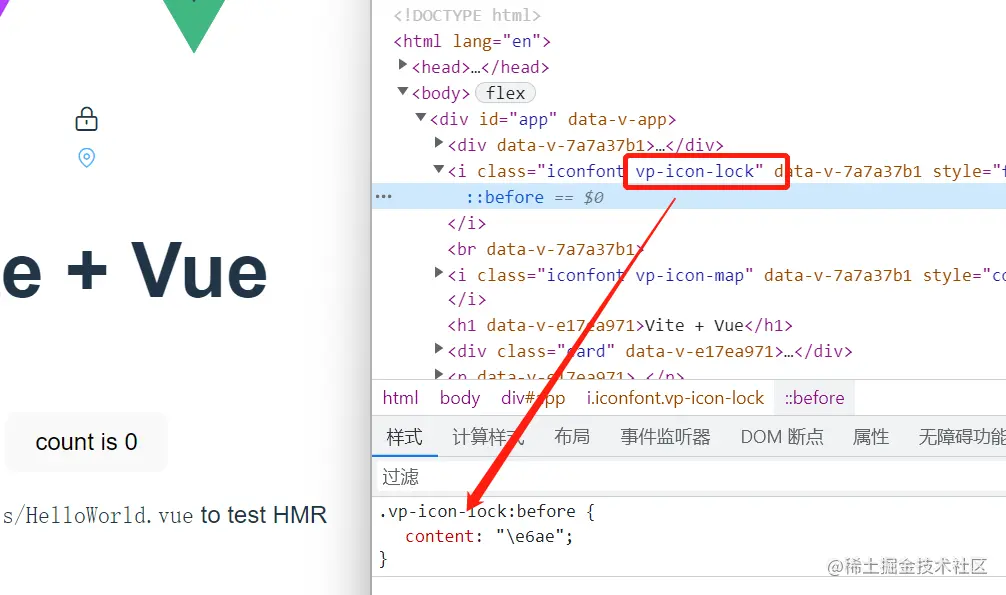Click the .vp-icon-lock:before selector text
1006x595 pixels.
coord(477,512)
